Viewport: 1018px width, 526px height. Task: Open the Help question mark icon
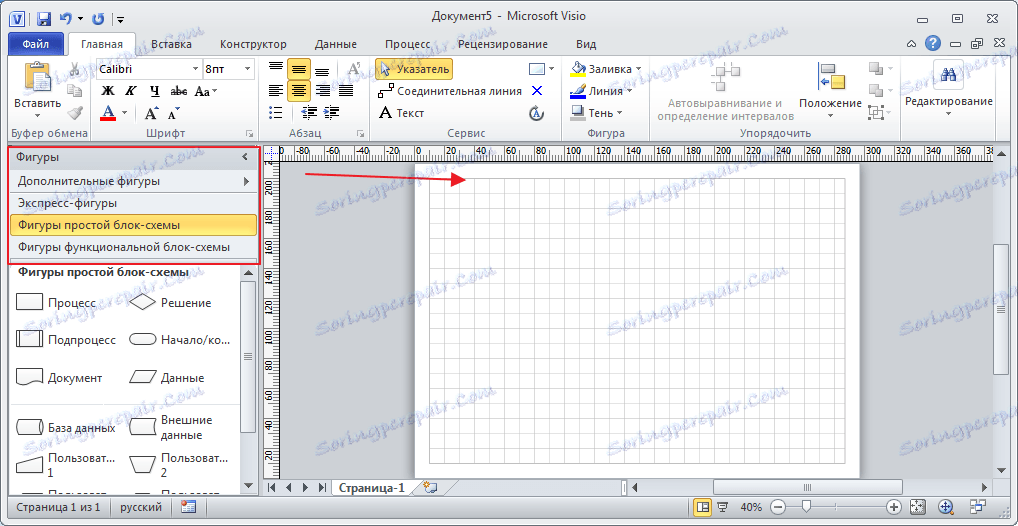click(933, 44)
